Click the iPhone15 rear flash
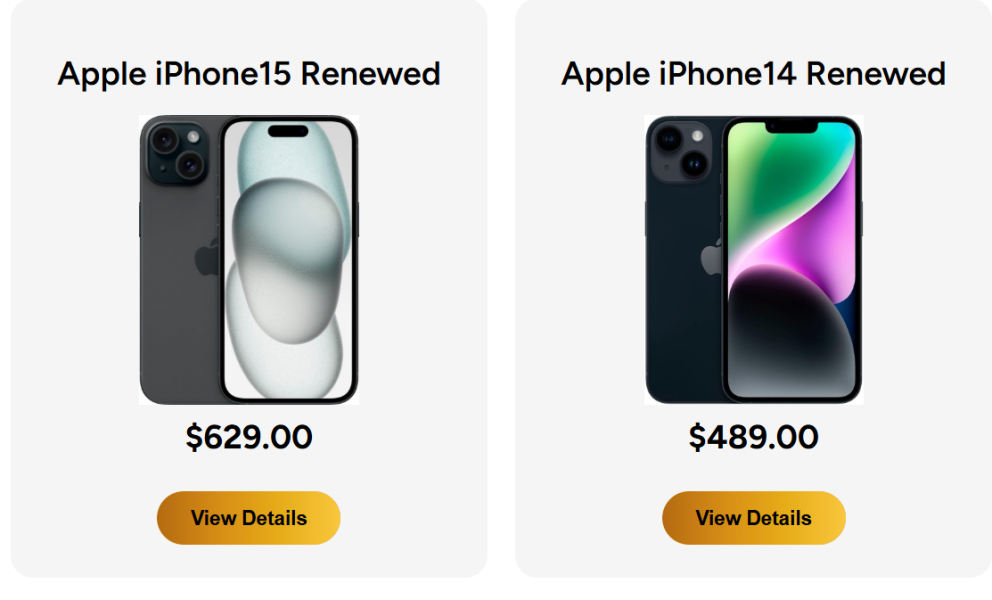The width and height of the screenshot is (992, 600). [x=193, y=137]
